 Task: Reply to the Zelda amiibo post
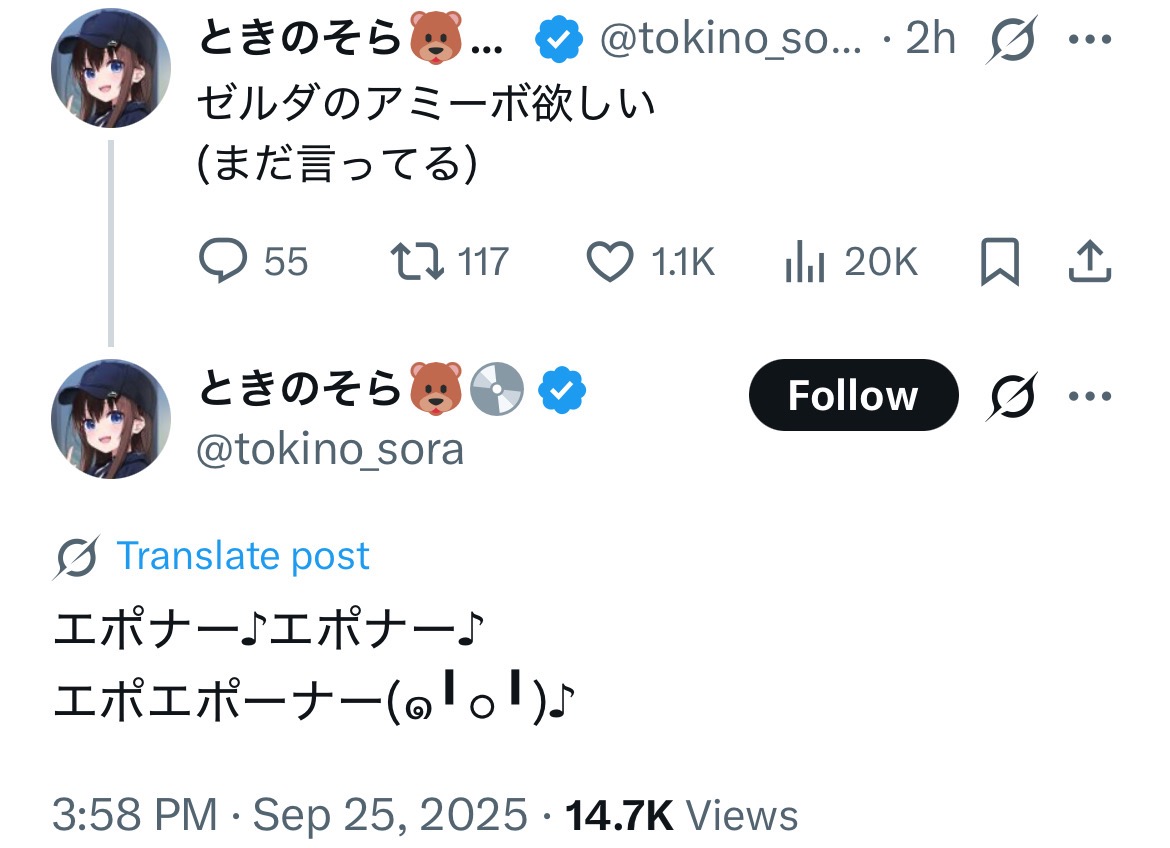tap(224, 262)
